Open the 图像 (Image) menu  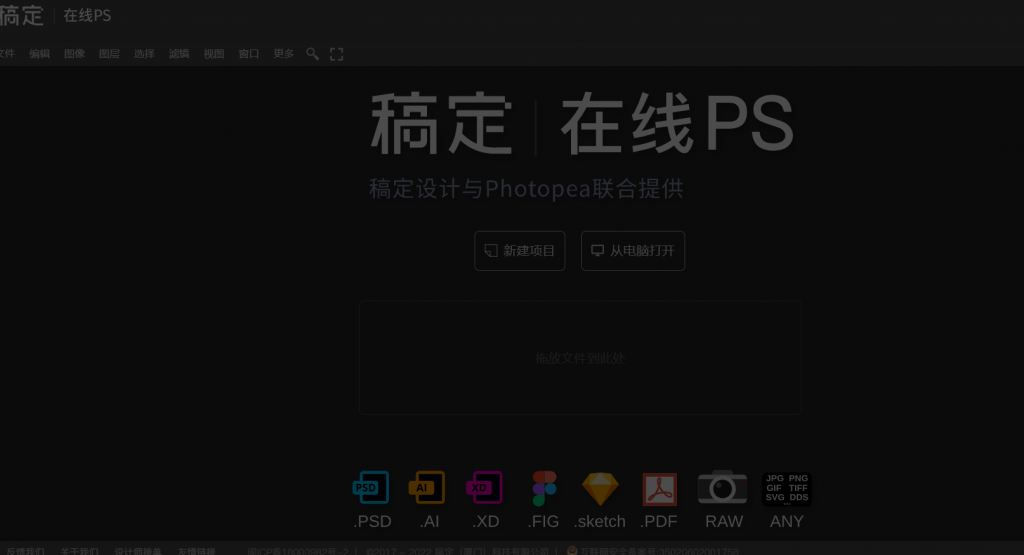(74, 54)
